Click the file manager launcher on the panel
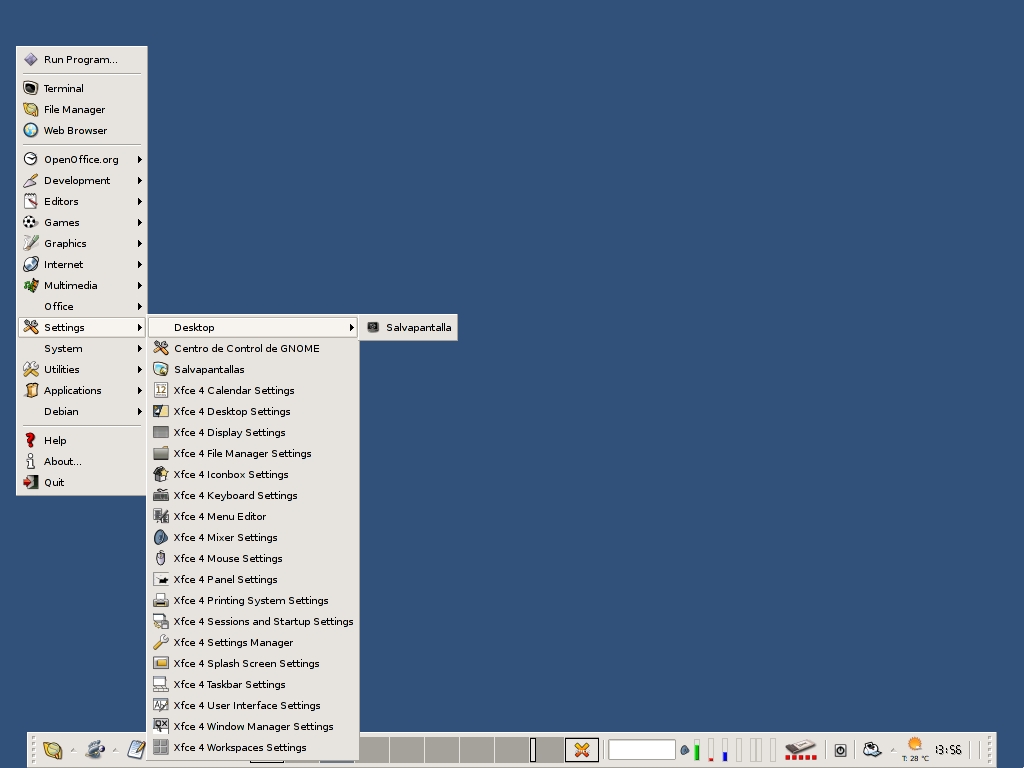 click(53, 750)
